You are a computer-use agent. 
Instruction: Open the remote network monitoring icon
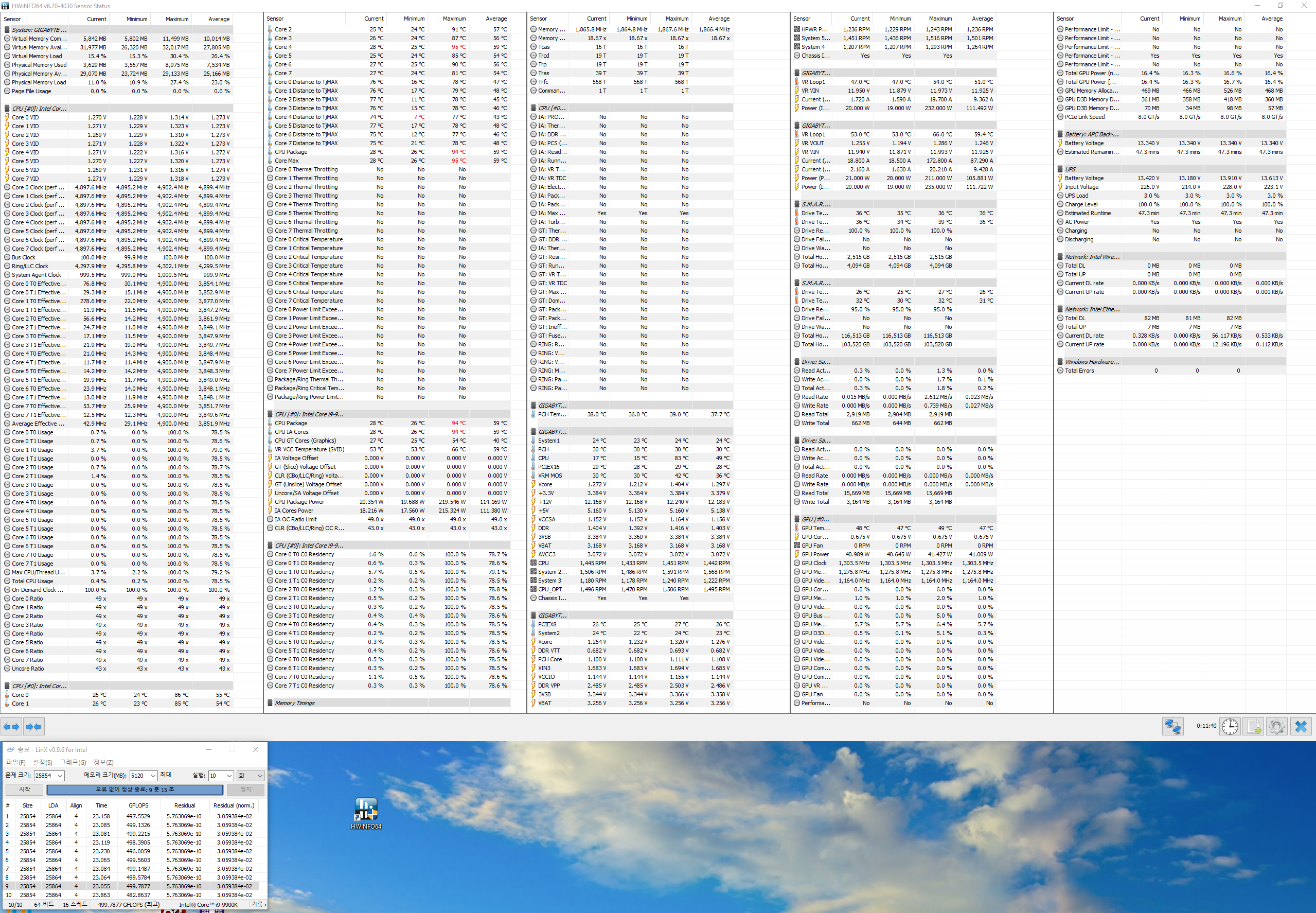click(1172, 727)
